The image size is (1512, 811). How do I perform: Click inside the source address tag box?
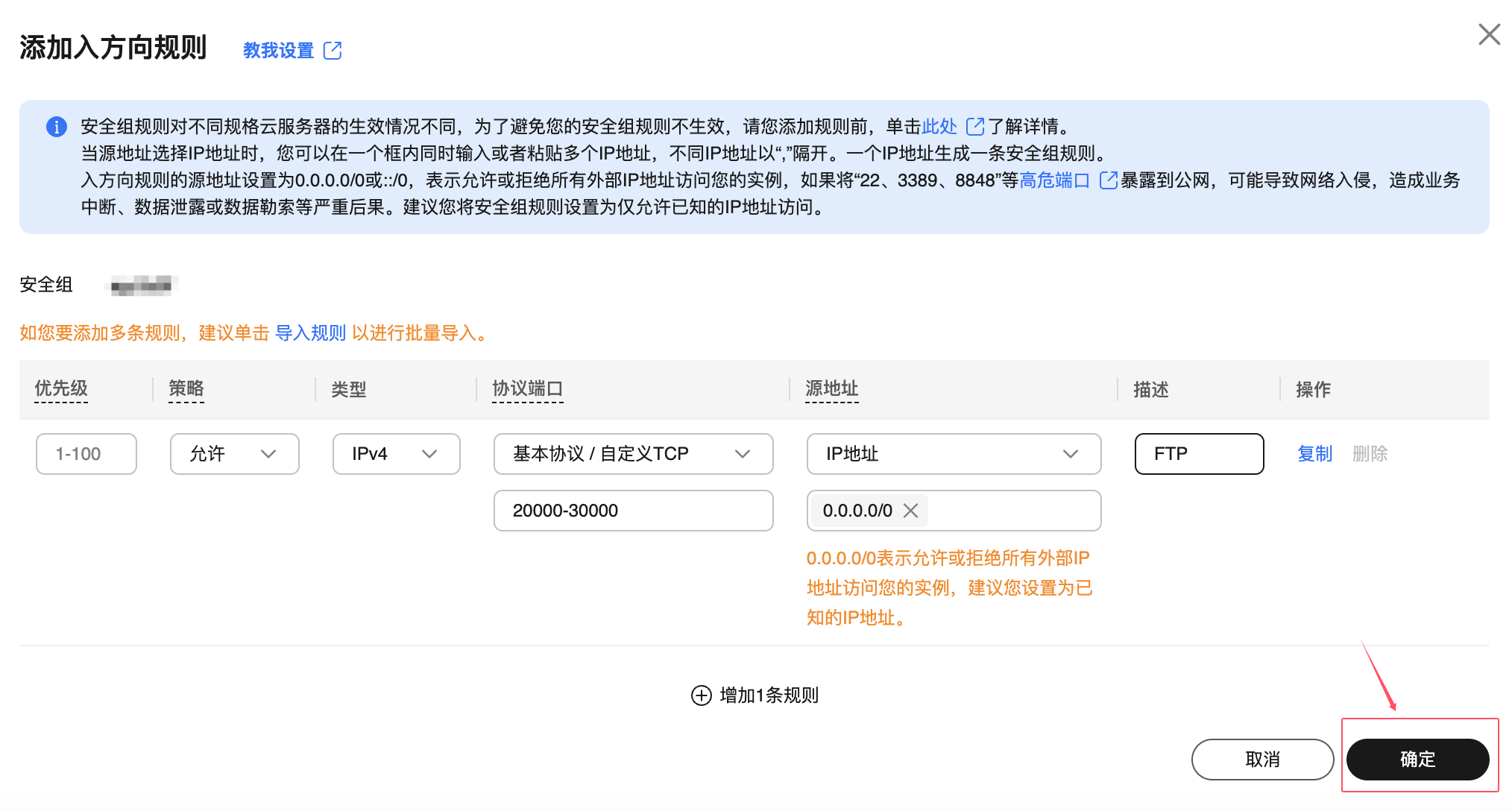pyautogui.click(x=954, y=511)
